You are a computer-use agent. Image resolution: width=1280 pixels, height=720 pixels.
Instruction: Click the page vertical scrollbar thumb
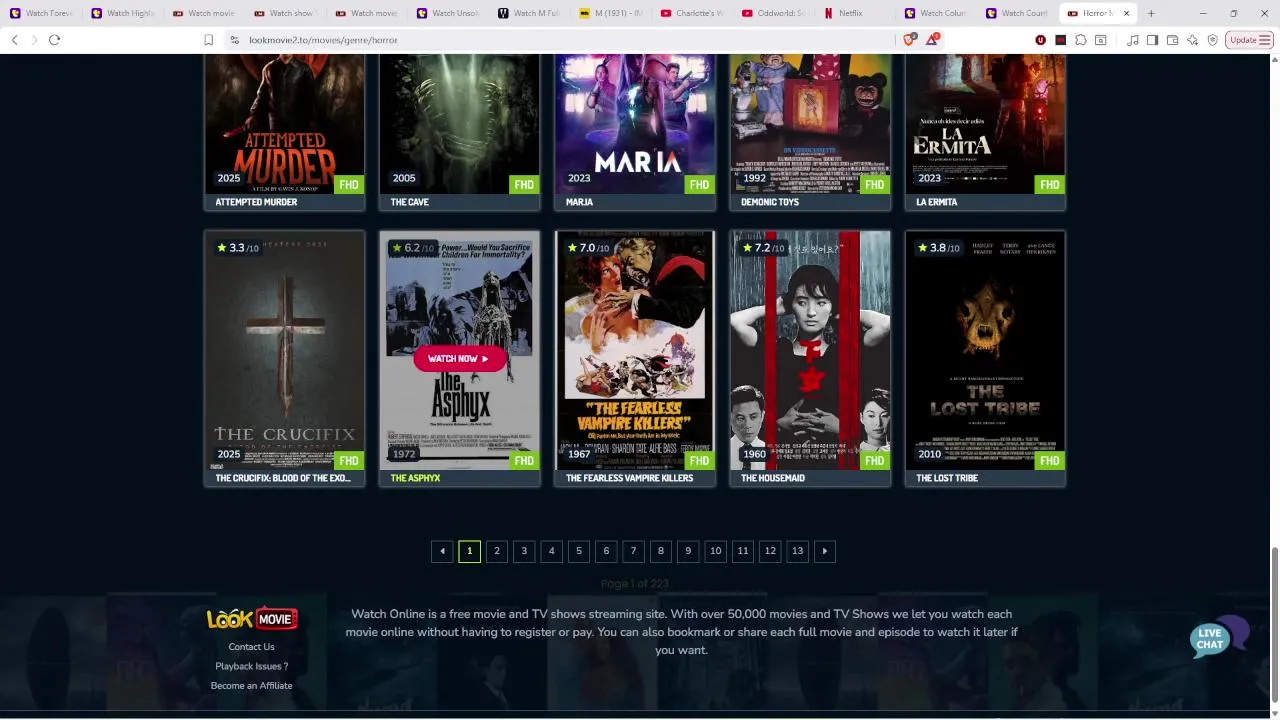[x=1273, y=624]
